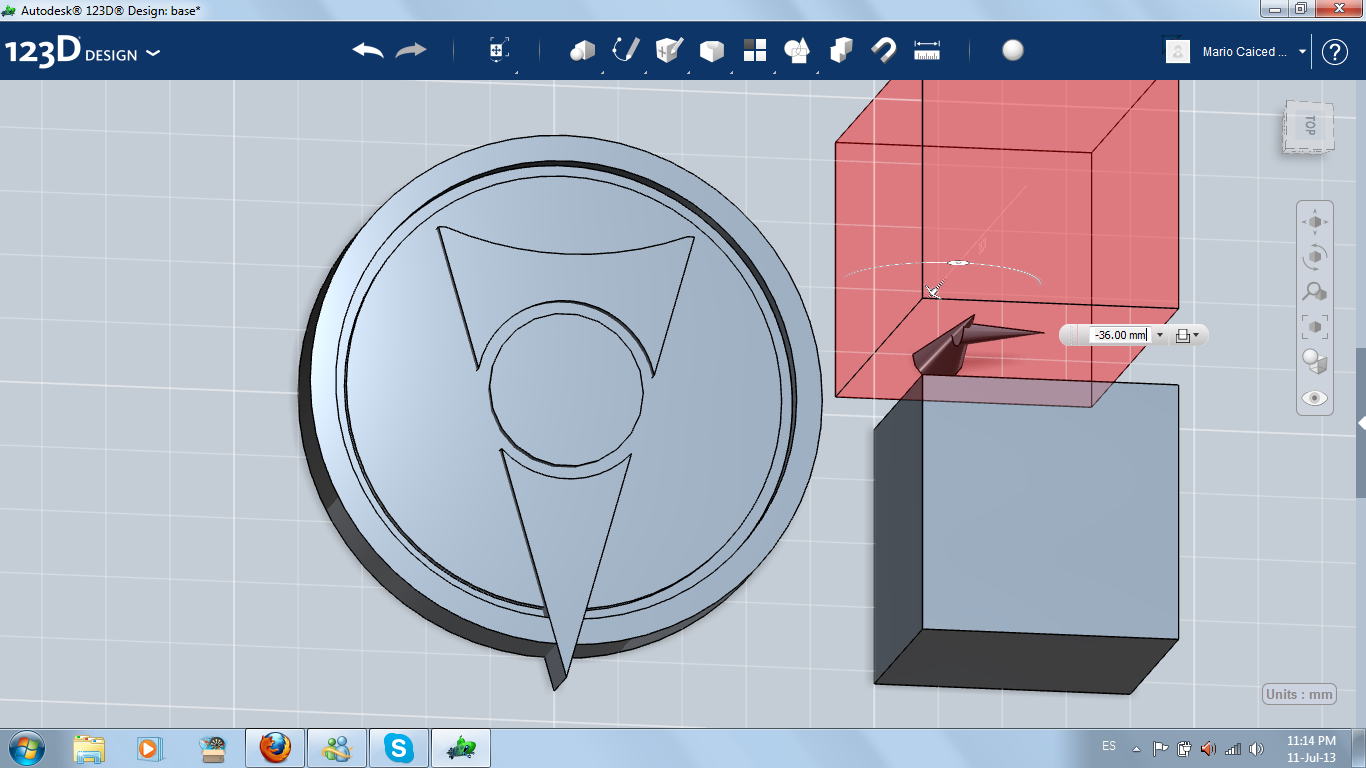Image resolution: width=1366 pixels, height=768 pixels.
Task: Open the Help question mark
Action: 1335,52
